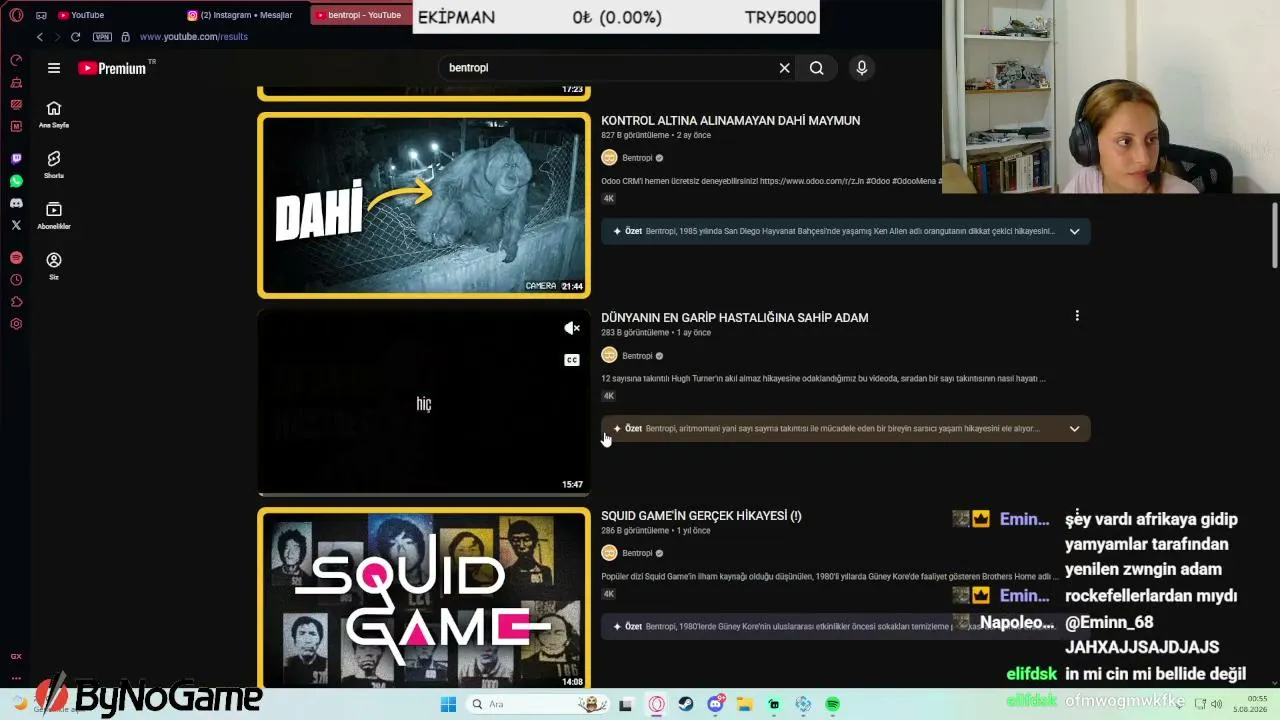1280x720 pixels.
Task: Open Ana Sayfa in YouTube sidebar
Action: [x=54, y=114]
